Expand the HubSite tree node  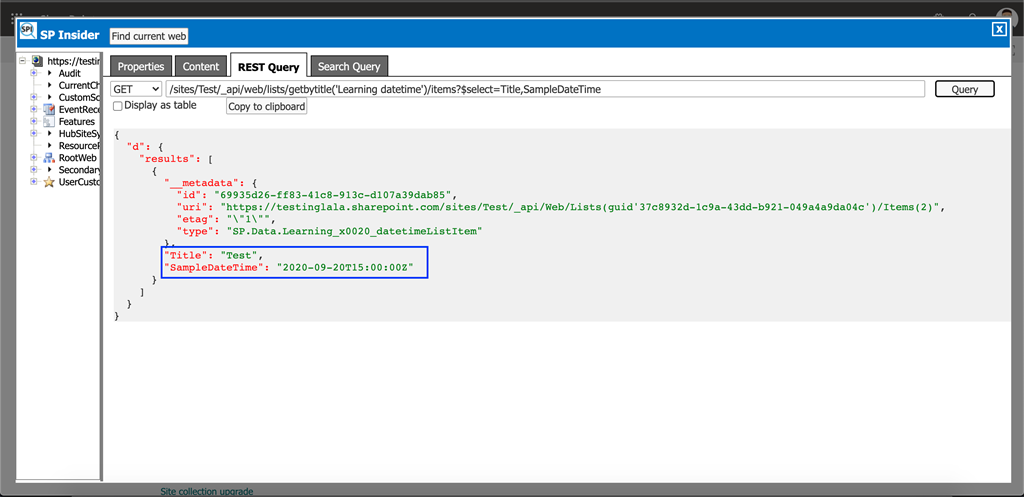(33, 133)
